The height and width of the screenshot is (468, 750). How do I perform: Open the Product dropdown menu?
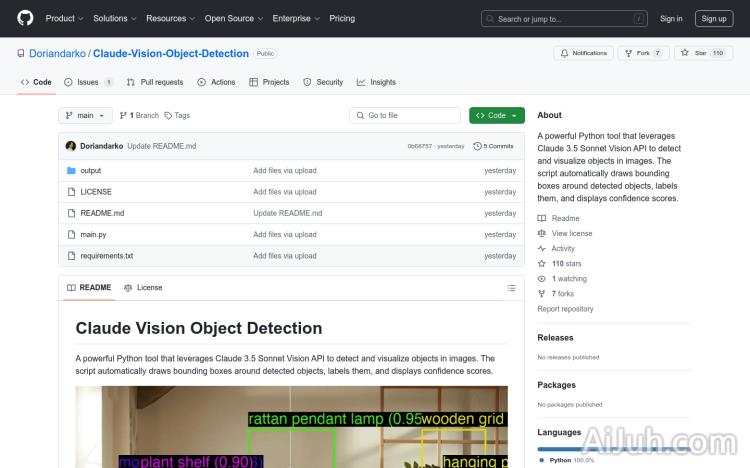click(x=64, y=18)
